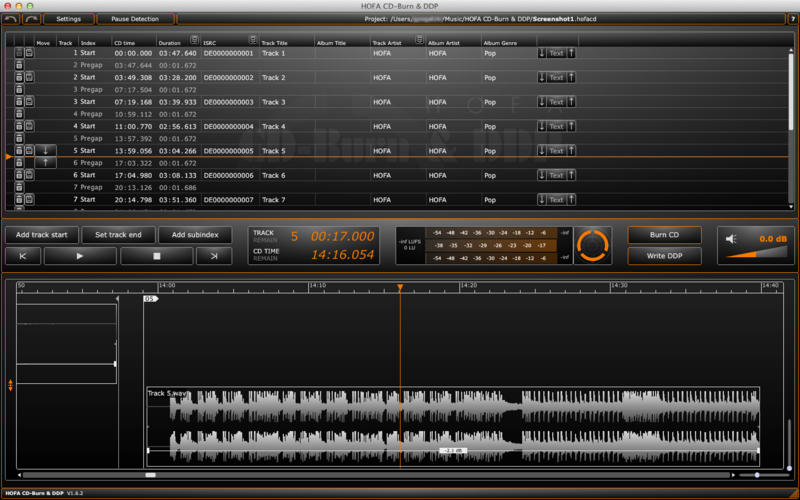
Task: Open Album Genre Pop for Track 2
Action: pos(490,78)
